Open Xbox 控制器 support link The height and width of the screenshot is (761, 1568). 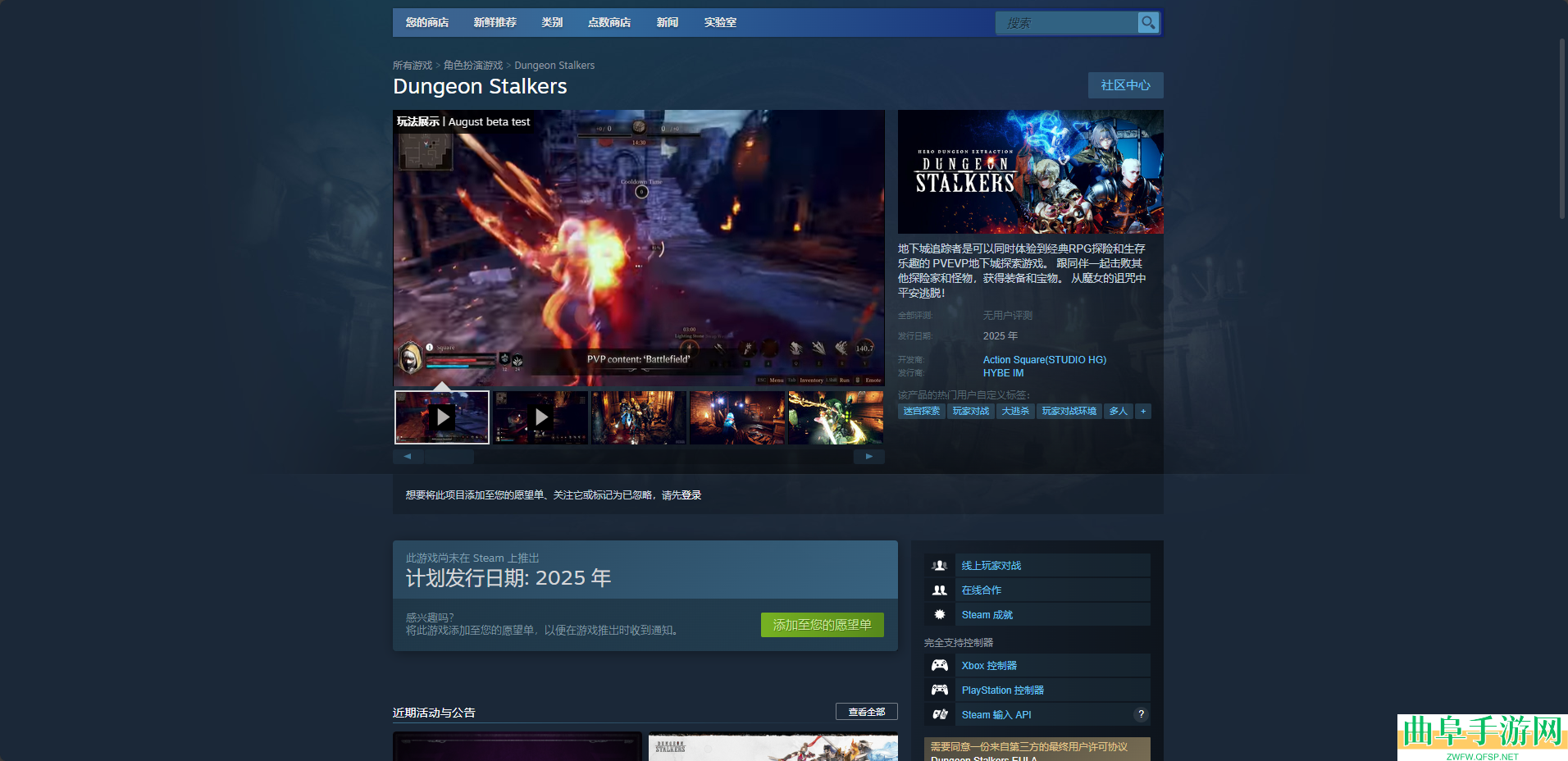989,666
